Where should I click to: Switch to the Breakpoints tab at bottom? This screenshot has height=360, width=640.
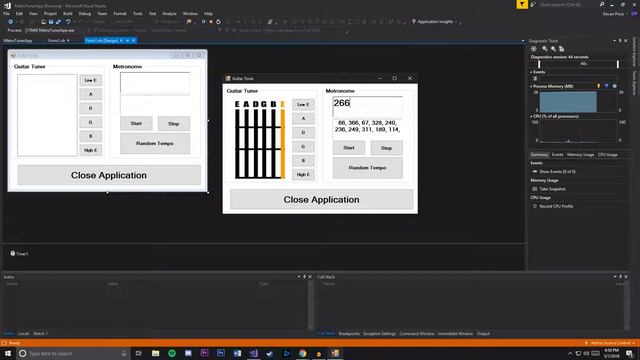click(x=349, y=333)
